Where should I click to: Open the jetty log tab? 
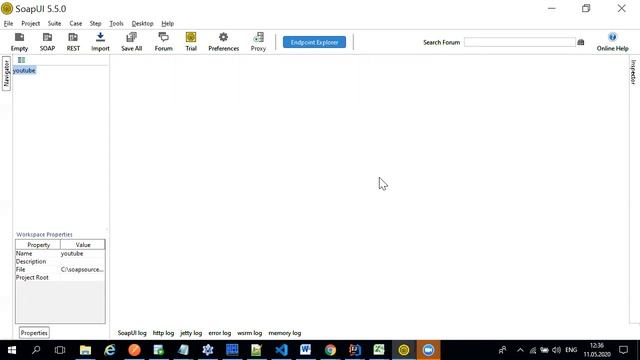(x=191, y=333)
